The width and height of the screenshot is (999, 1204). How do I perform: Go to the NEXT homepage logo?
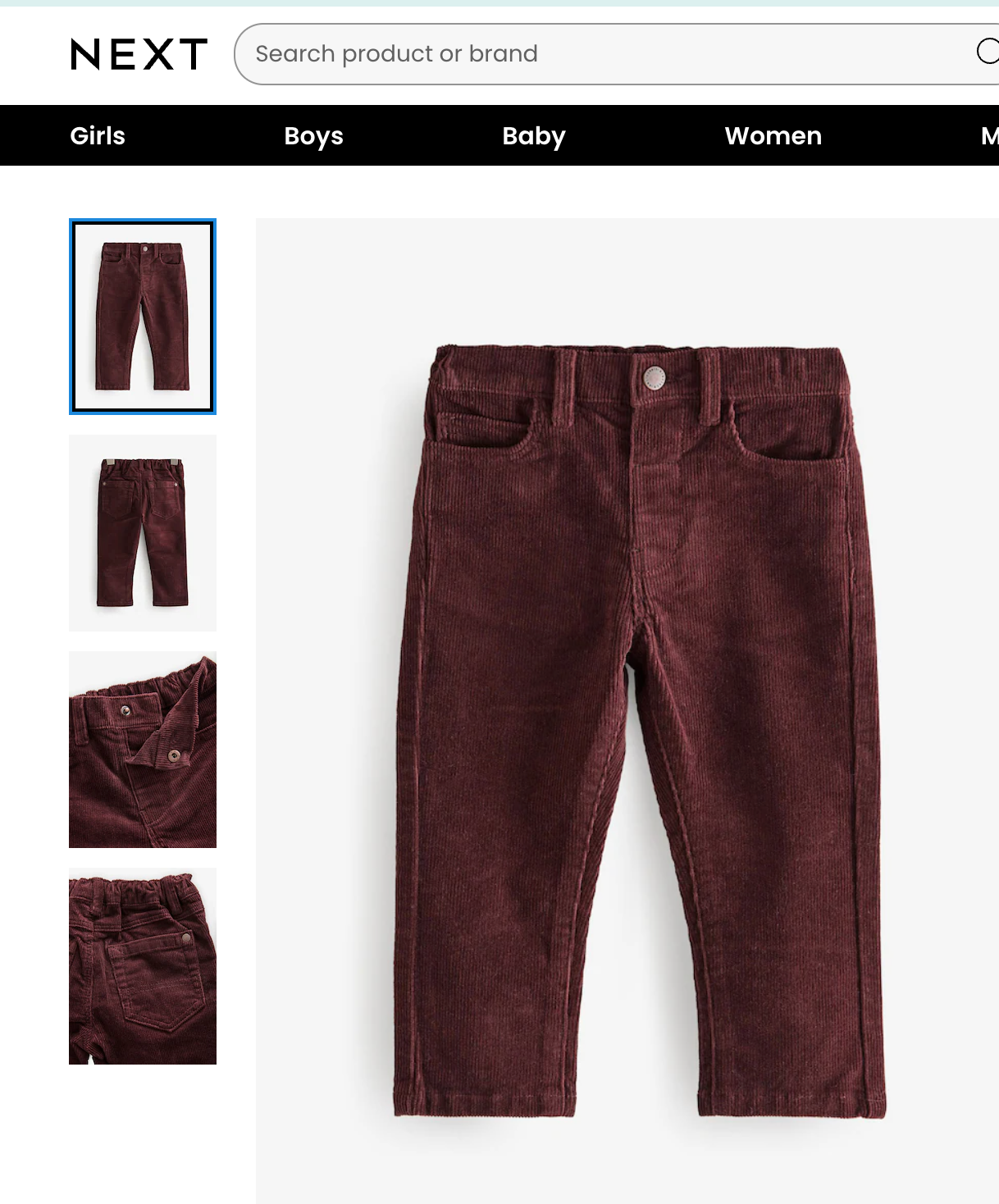point(139,54)
